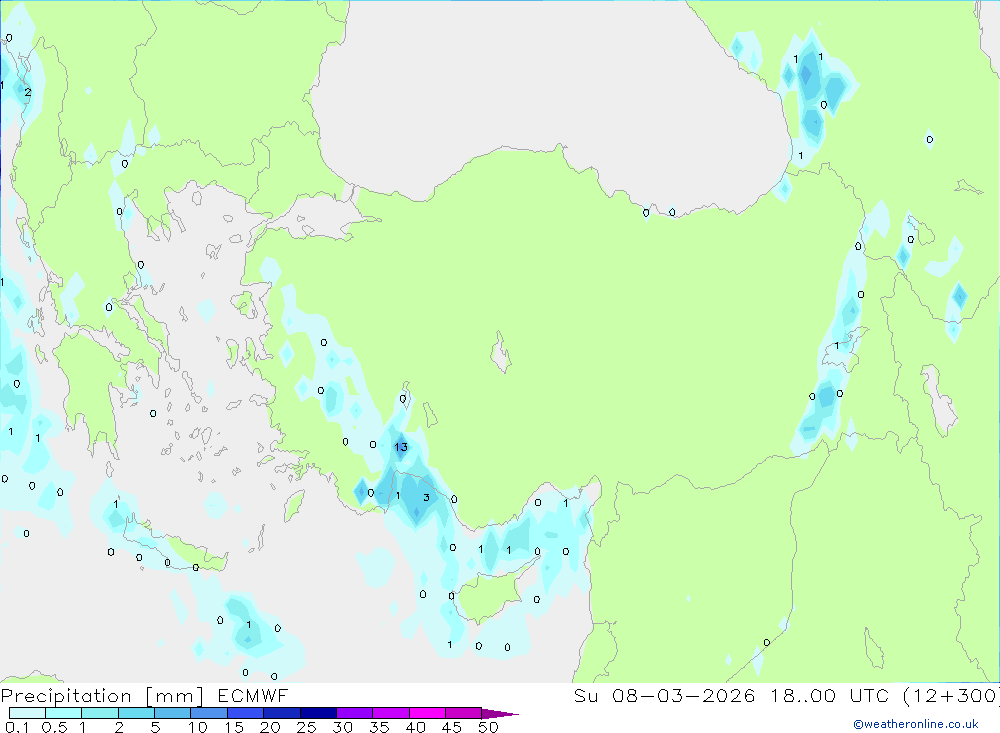Click the 'Su 08-03-2026' date text
The image size is (1000, 733).
point(664,696)
